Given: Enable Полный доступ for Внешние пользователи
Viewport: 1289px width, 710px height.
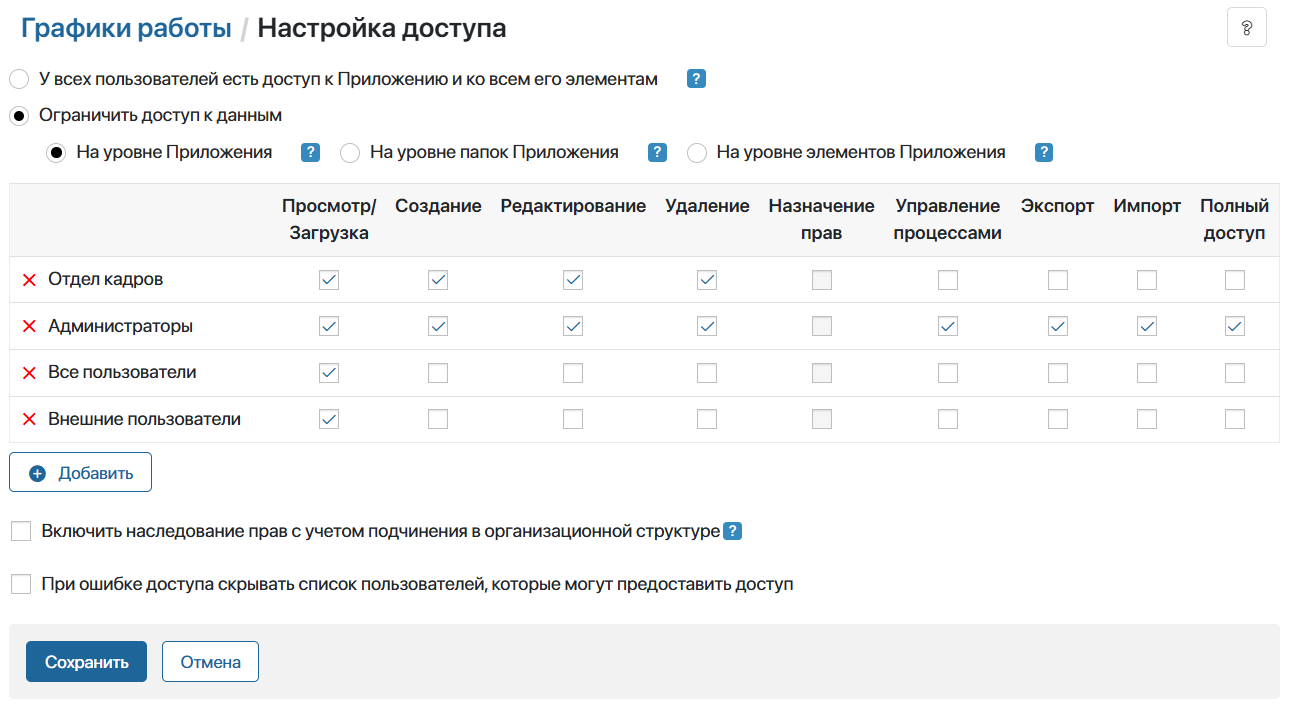Looking at the screenshot, I should [1235, 419].
